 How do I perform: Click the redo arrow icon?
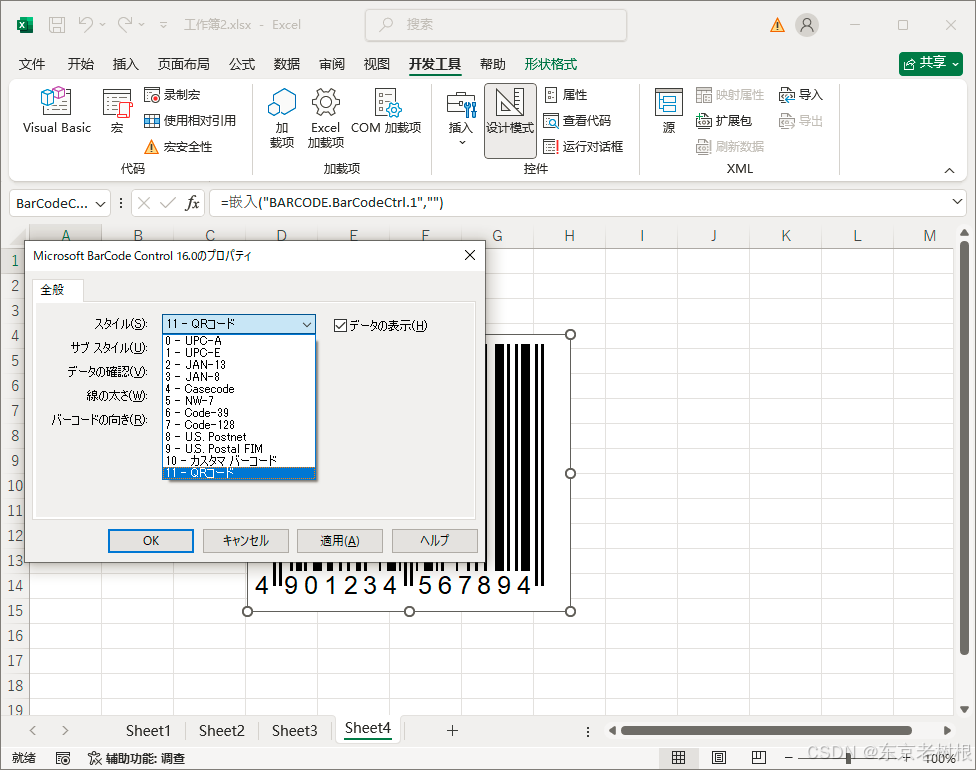(125, 25)
